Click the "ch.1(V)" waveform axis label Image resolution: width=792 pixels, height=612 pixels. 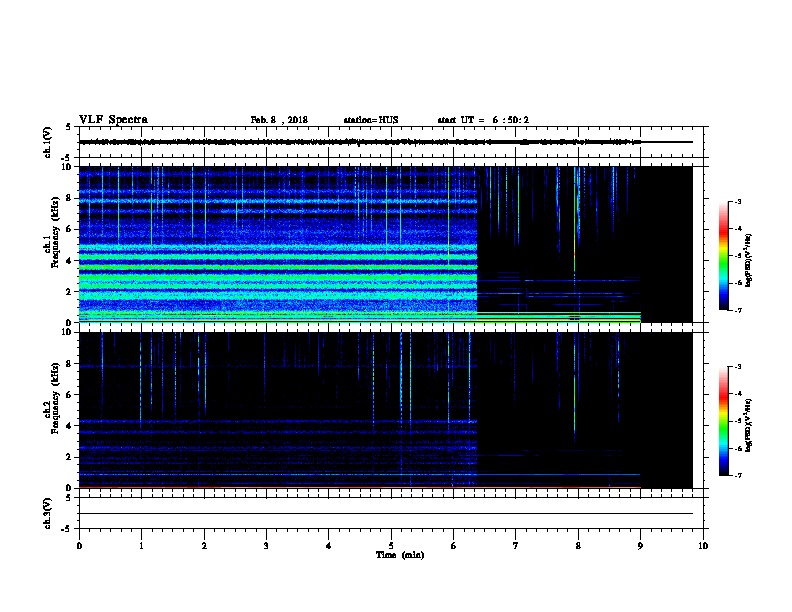point(47,142)
